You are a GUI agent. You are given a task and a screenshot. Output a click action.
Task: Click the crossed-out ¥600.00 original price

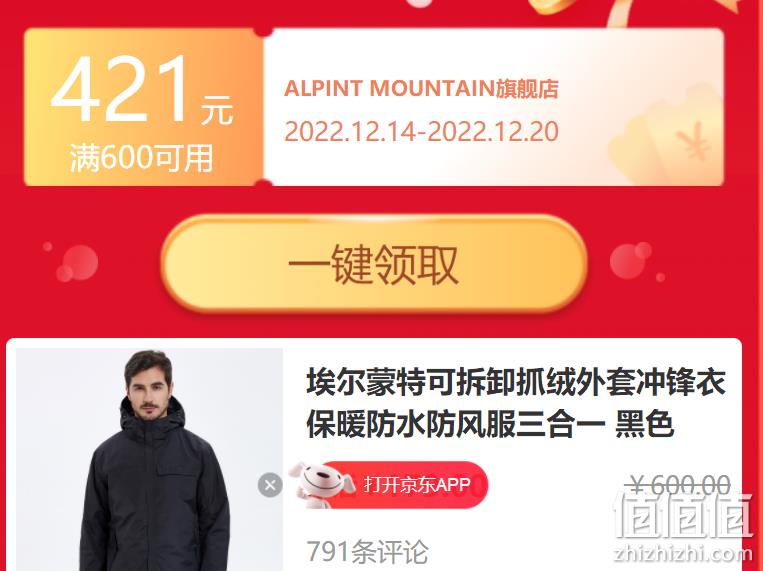[678, 485]
